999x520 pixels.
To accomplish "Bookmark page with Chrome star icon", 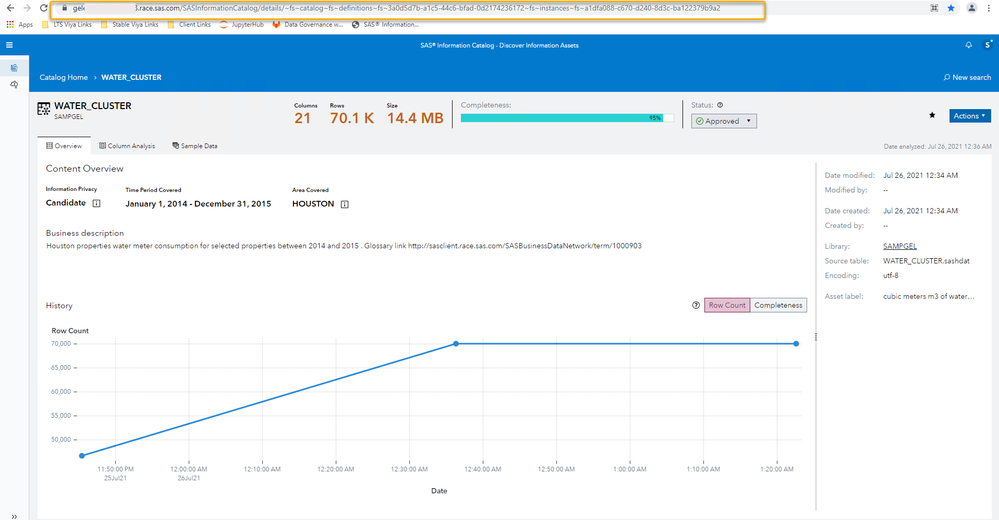I will pyautogui.click(x=950, y=8).
